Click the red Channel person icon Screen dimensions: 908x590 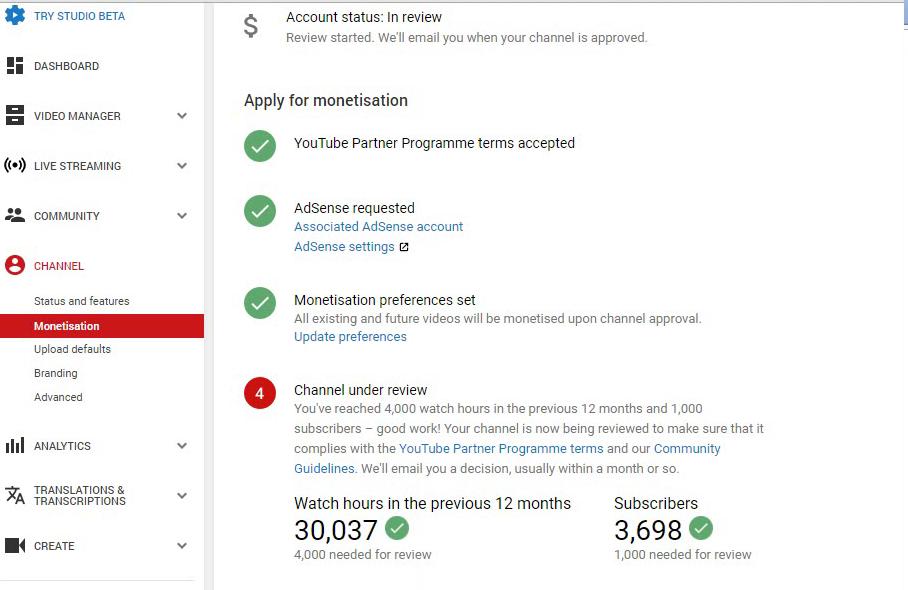[x=14, y=265]
